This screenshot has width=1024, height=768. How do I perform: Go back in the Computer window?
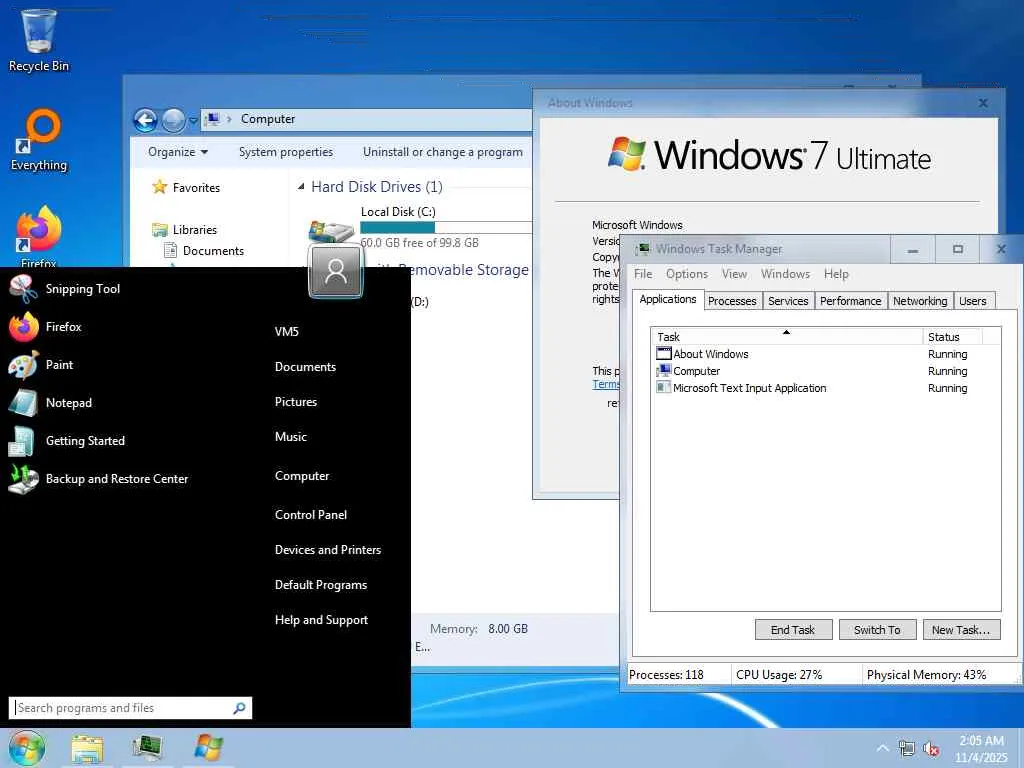click(x=145, y=120)
